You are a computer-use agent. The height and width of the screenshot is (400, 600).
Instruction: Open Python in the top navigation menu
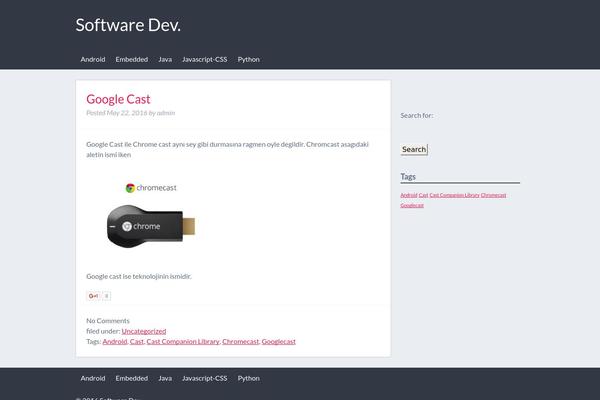tap(248, 59)
